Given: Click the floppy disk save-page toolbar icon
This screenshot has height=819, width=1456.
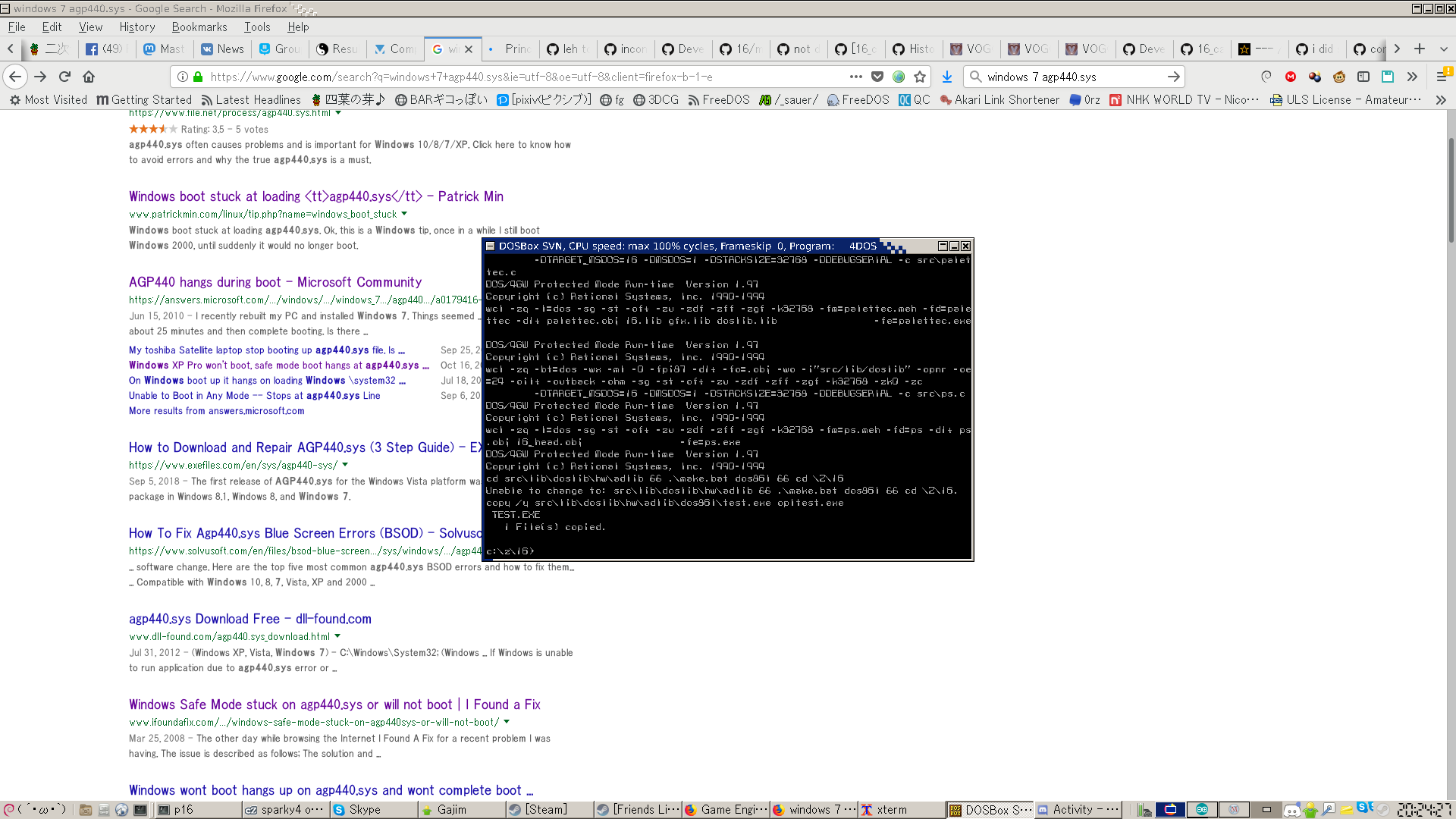Looking at the screenshot, I should coord(1387,77).
